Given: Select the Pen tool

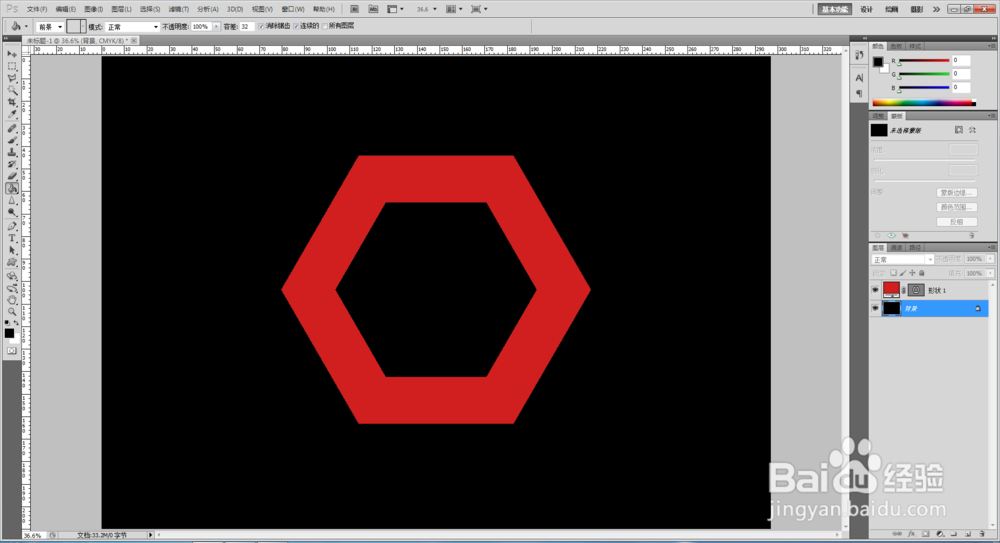Looking at the screenshot, I should pyautogui.click(x=12, y=227).
